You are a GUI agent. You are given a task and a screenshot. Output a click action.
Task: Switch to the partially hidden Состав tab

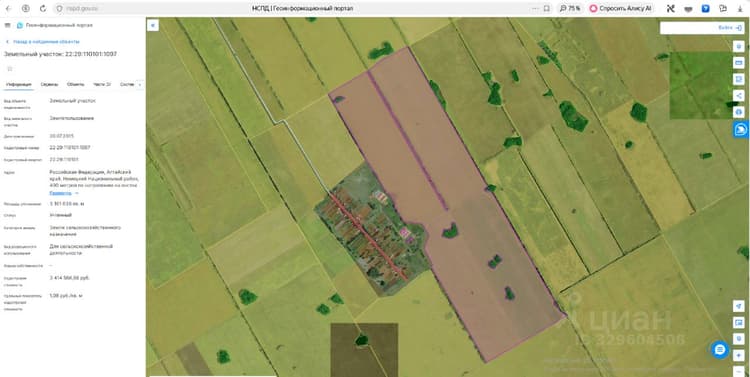click(x=127, y=84)
